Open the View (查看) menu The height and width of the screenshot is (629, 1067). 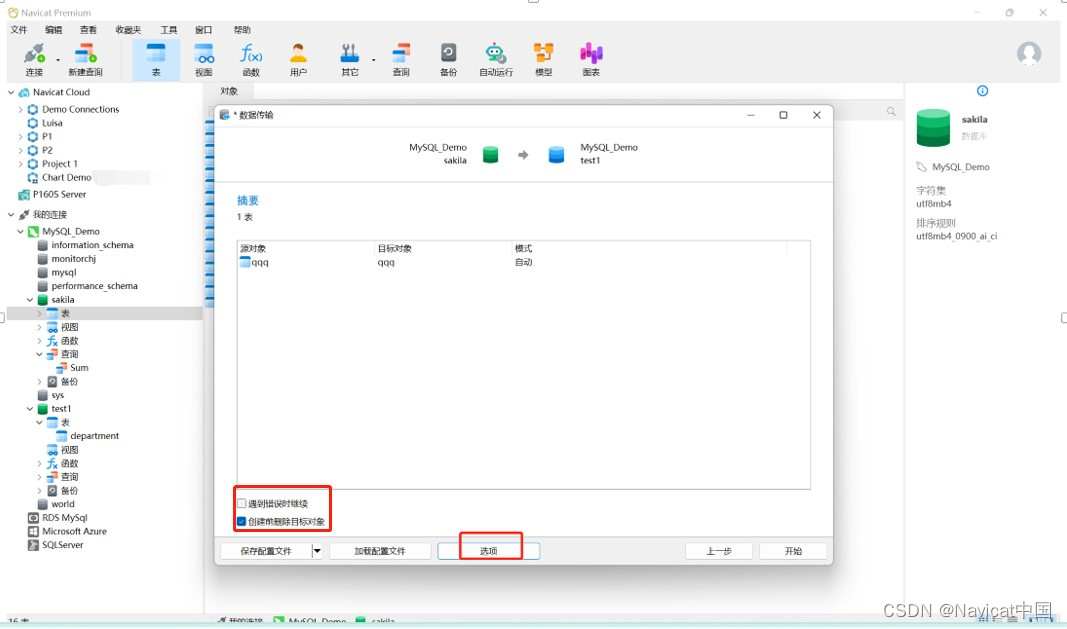(88, 29)
